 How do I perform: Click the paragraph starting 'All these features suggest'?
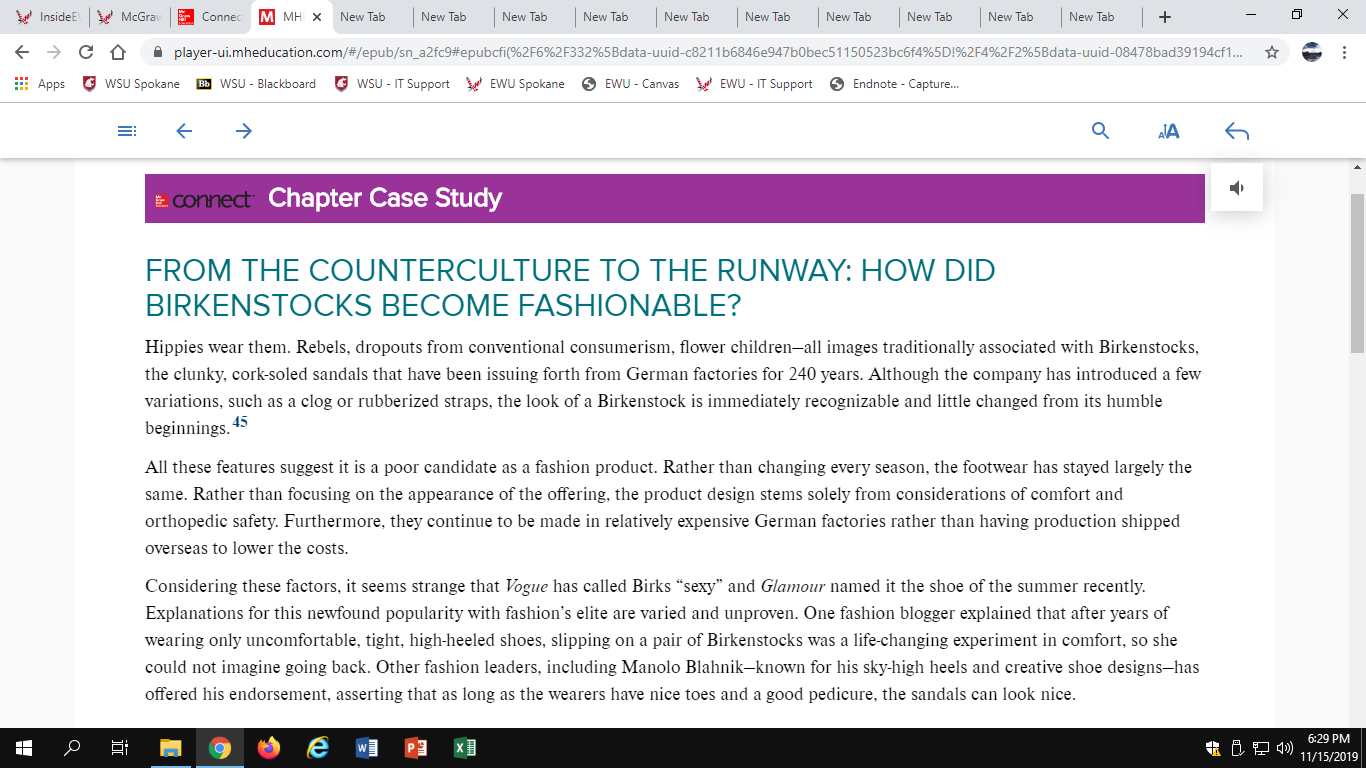669,508
